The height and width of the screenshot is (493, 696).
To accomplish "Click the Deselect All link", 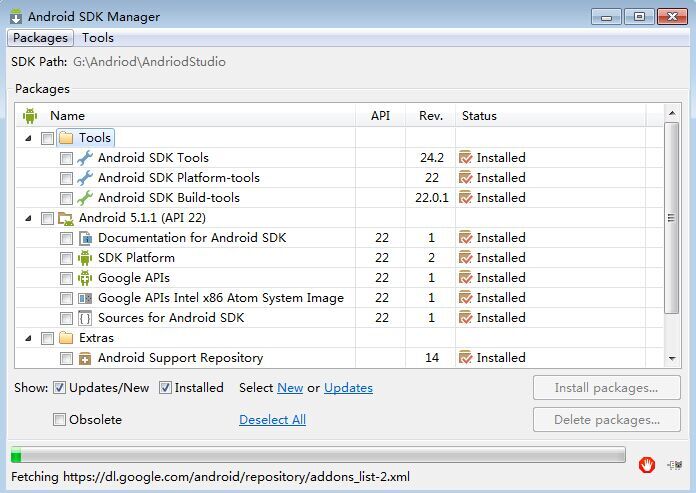I will point(272,419).
